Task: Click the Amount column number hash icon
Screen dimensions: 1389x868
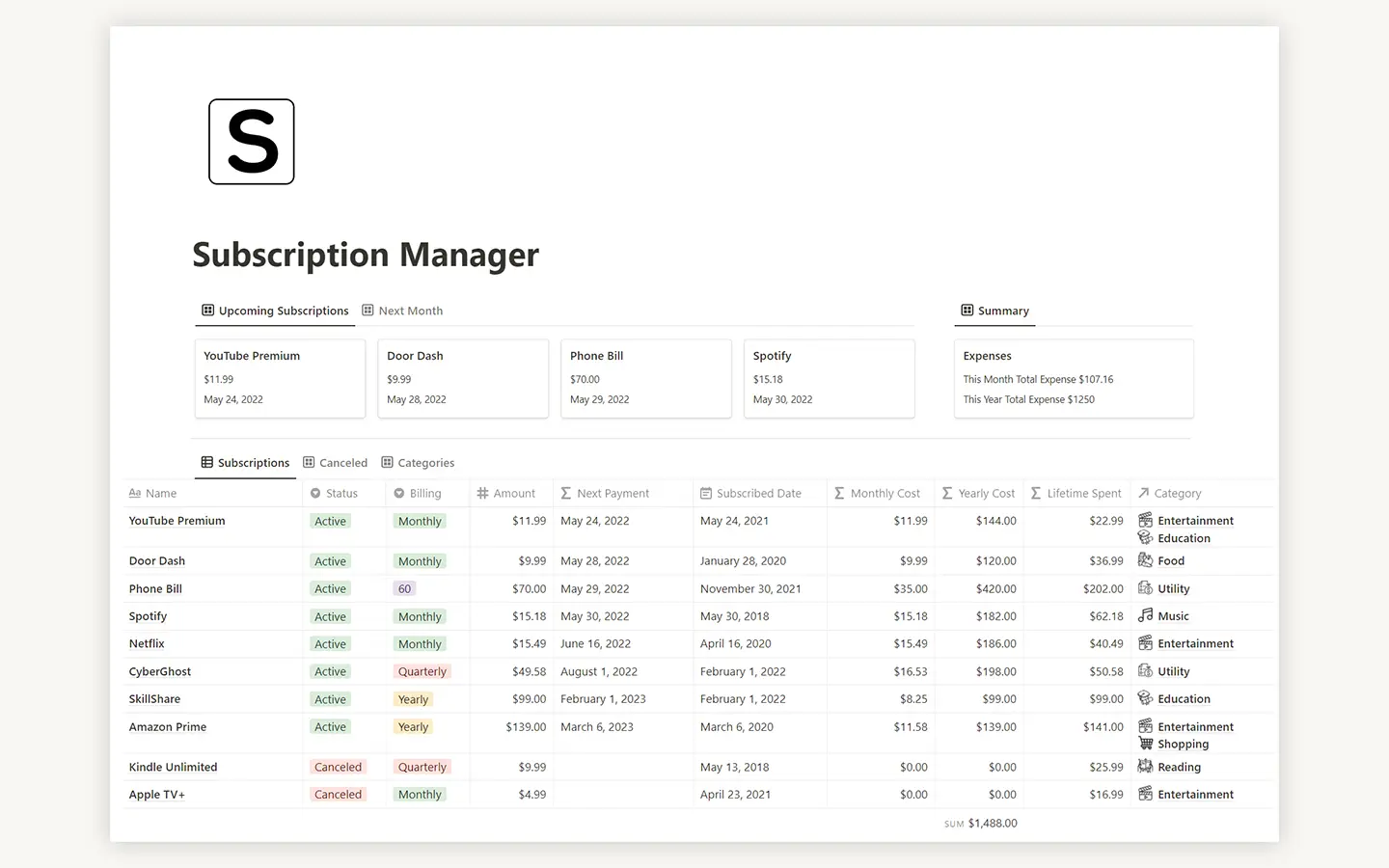Action: tap(482, 493)
